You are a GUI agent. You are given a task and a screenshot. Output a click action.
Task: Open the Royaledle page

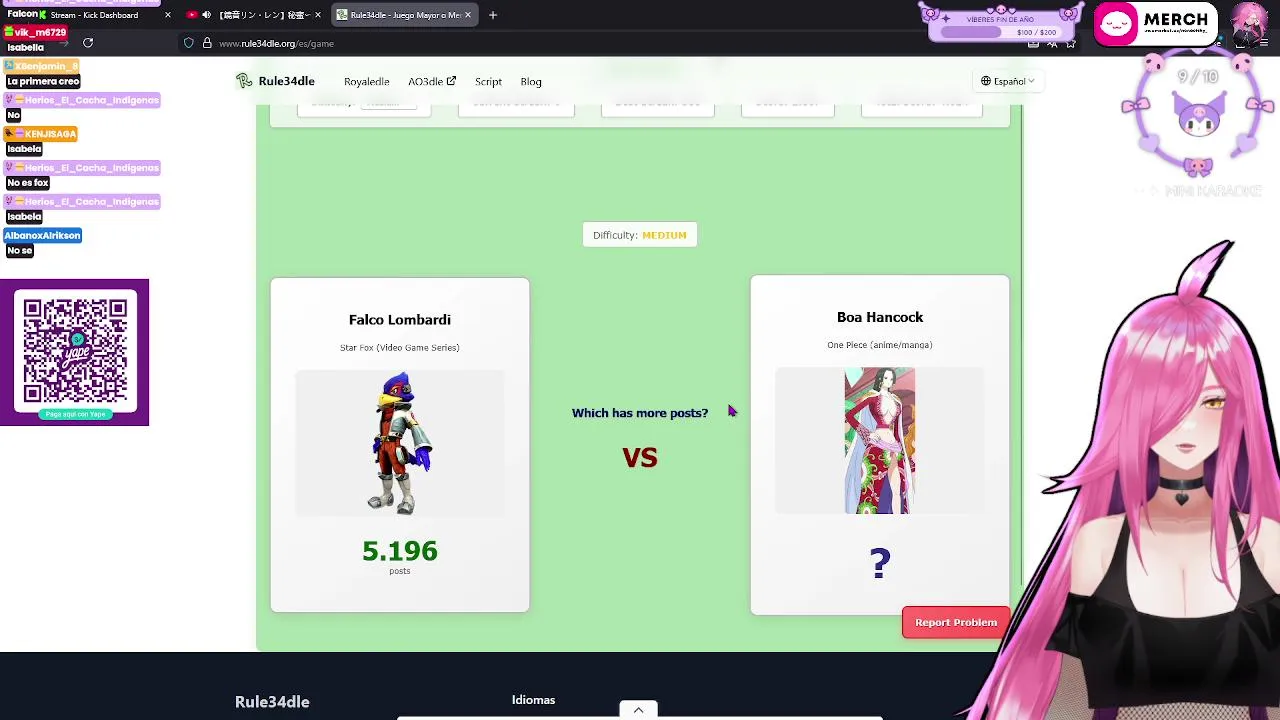366,81
